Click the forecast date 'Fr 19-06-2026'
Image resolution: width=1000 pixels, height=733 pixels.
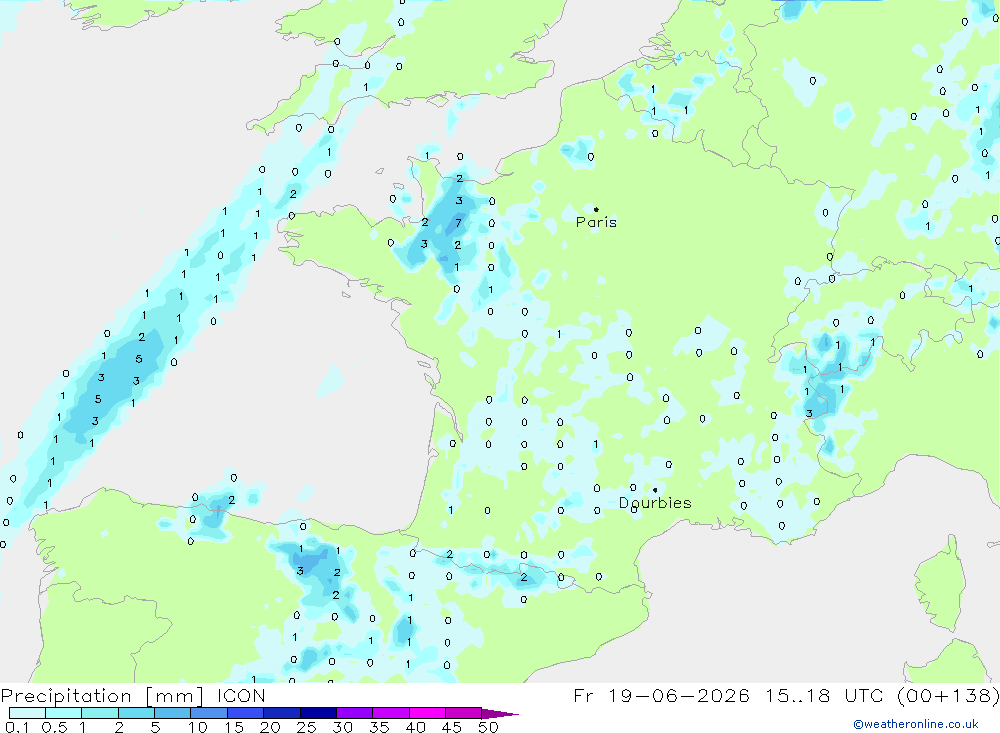pos(661,695)
